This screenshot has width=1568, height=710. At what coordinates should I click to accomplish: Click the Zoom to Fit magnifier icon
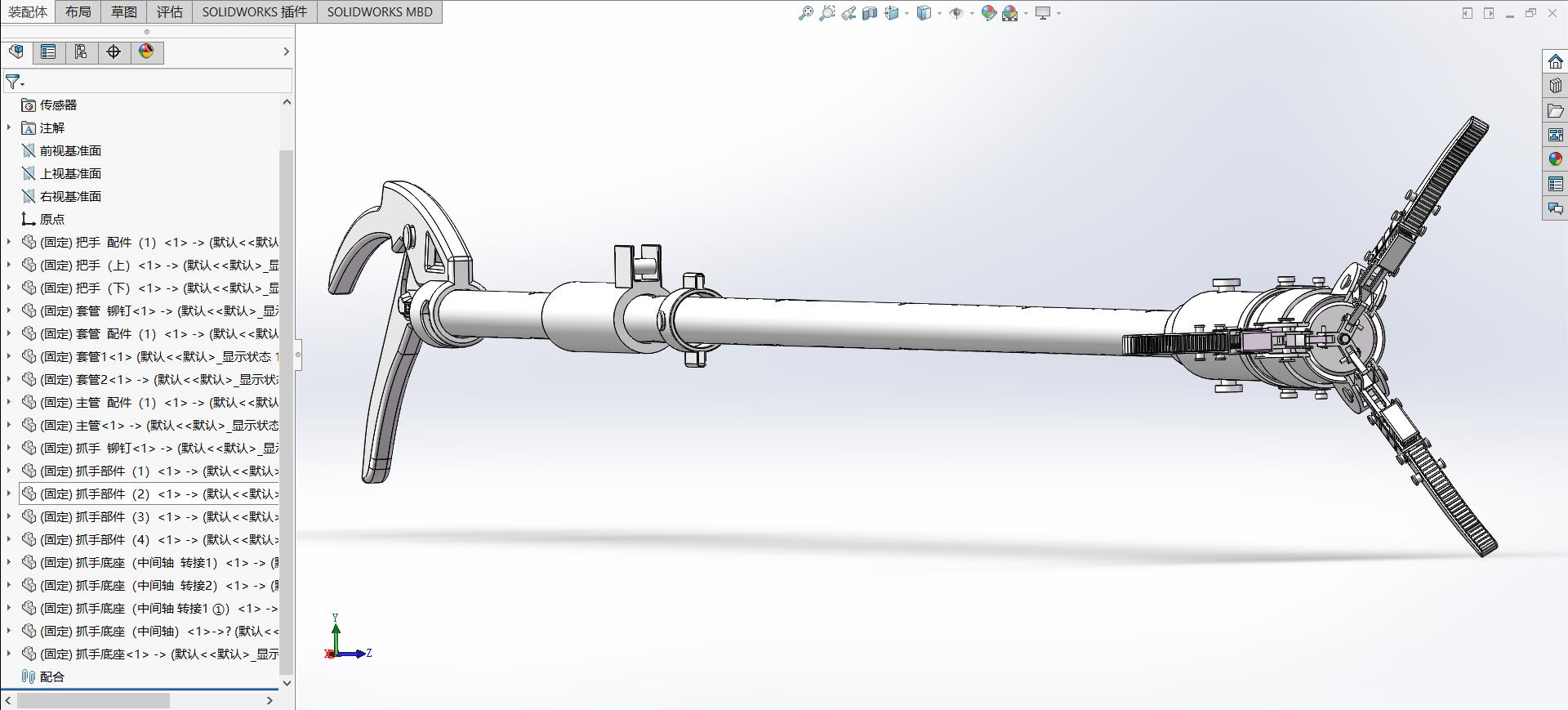805,13
